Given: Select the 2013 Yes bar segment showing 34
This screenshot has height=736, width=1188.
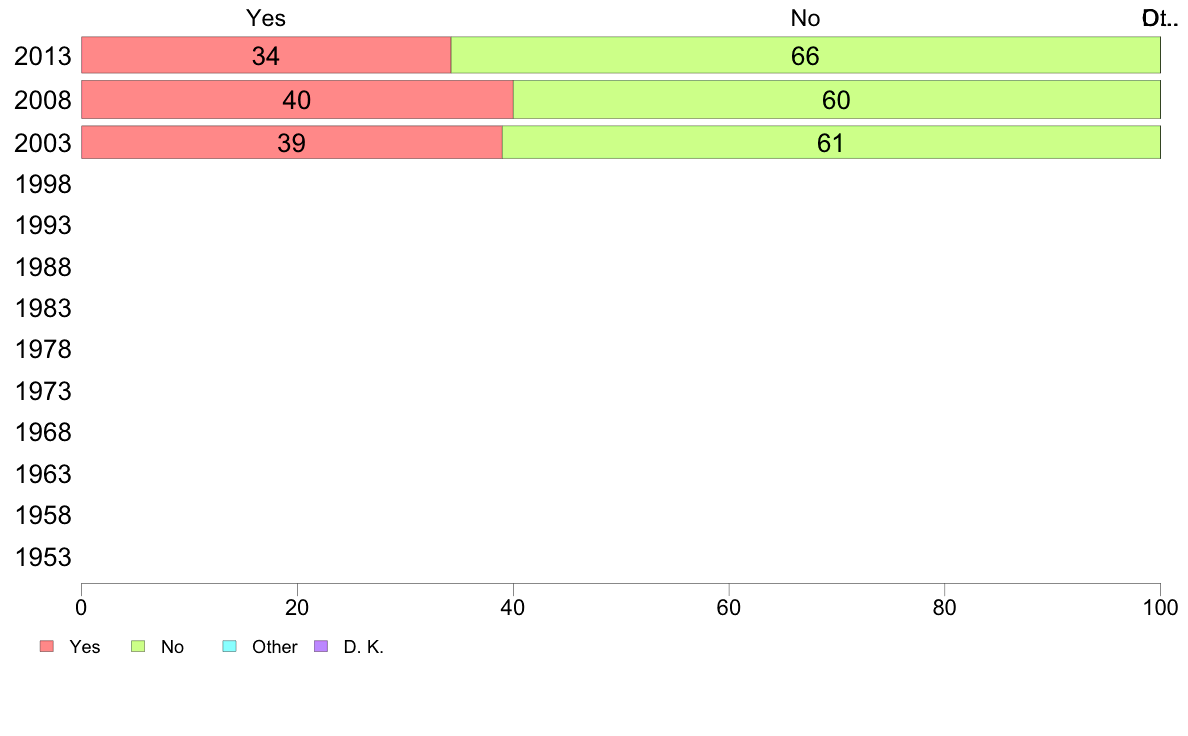Looking at the screenshot, I should [x=266, y=55].
